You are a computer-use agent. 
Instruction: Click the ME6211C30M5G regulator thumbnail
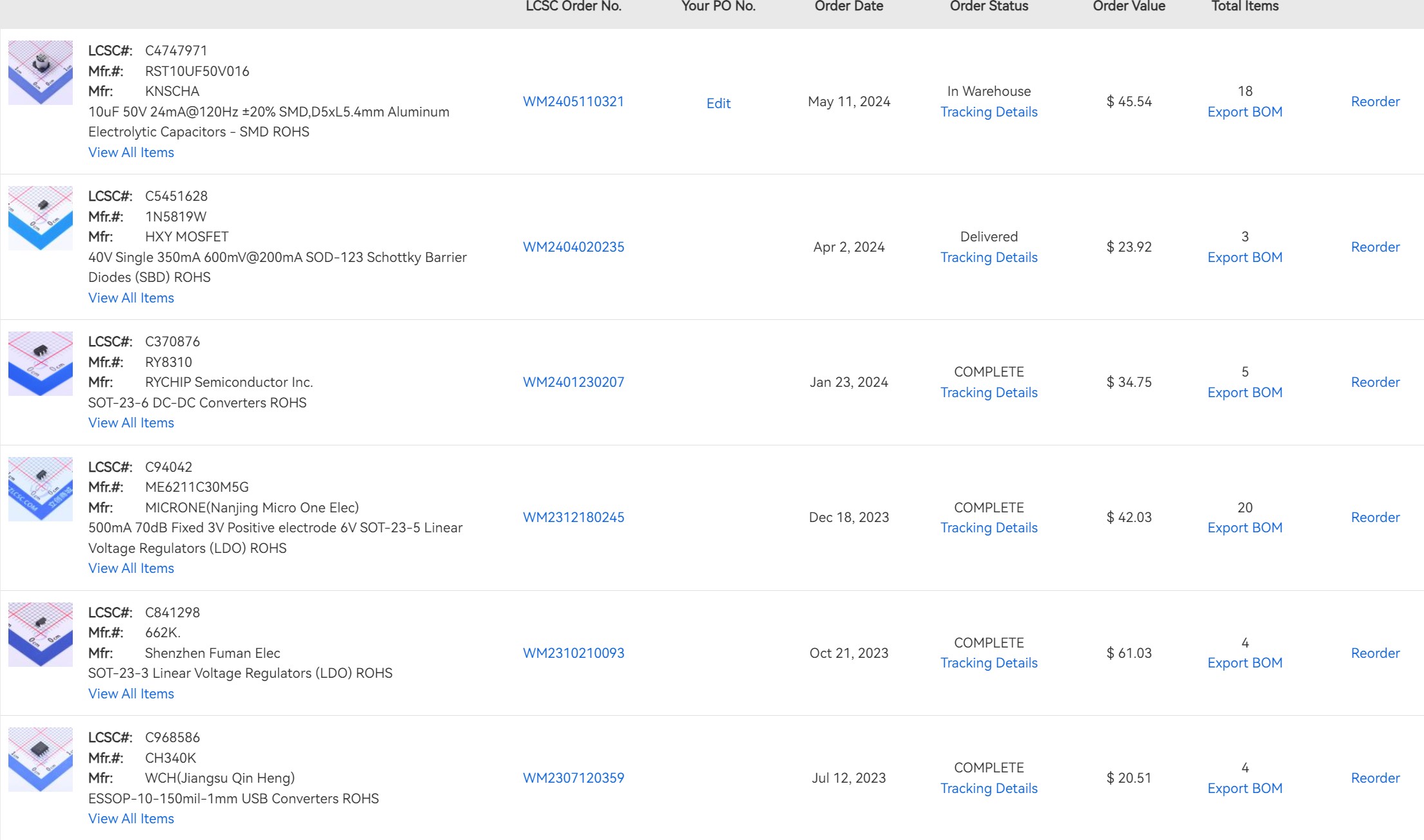[x=40, y=489]
